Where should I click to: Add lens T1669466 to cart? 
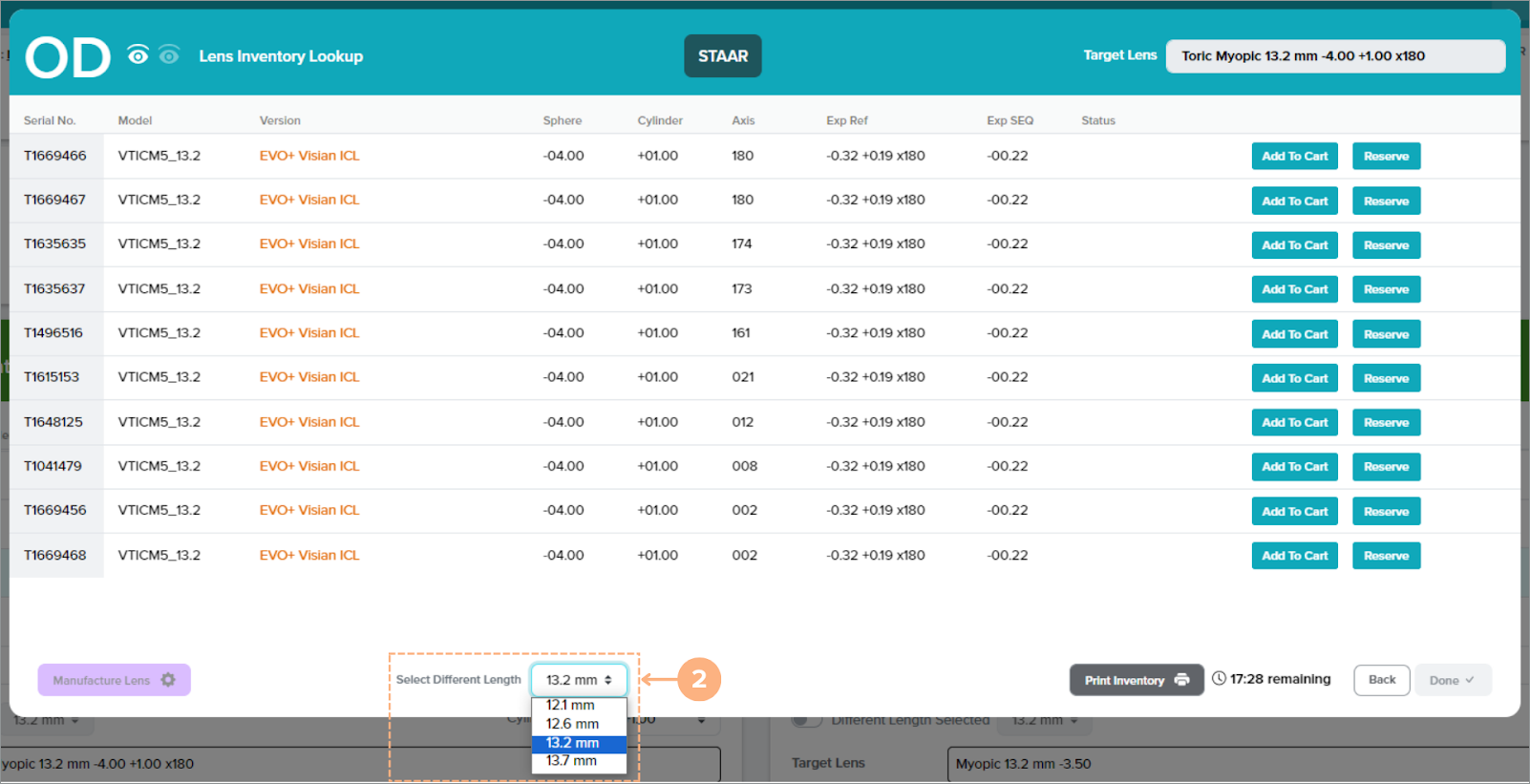pyautogui.click(x=1294, y=157)
